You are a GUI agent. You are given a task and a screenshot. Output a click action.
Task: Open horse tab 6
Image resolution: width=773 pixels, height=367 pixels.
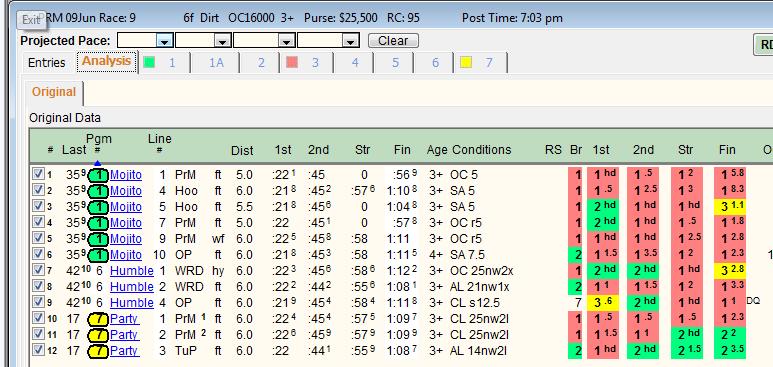point(435,63)
